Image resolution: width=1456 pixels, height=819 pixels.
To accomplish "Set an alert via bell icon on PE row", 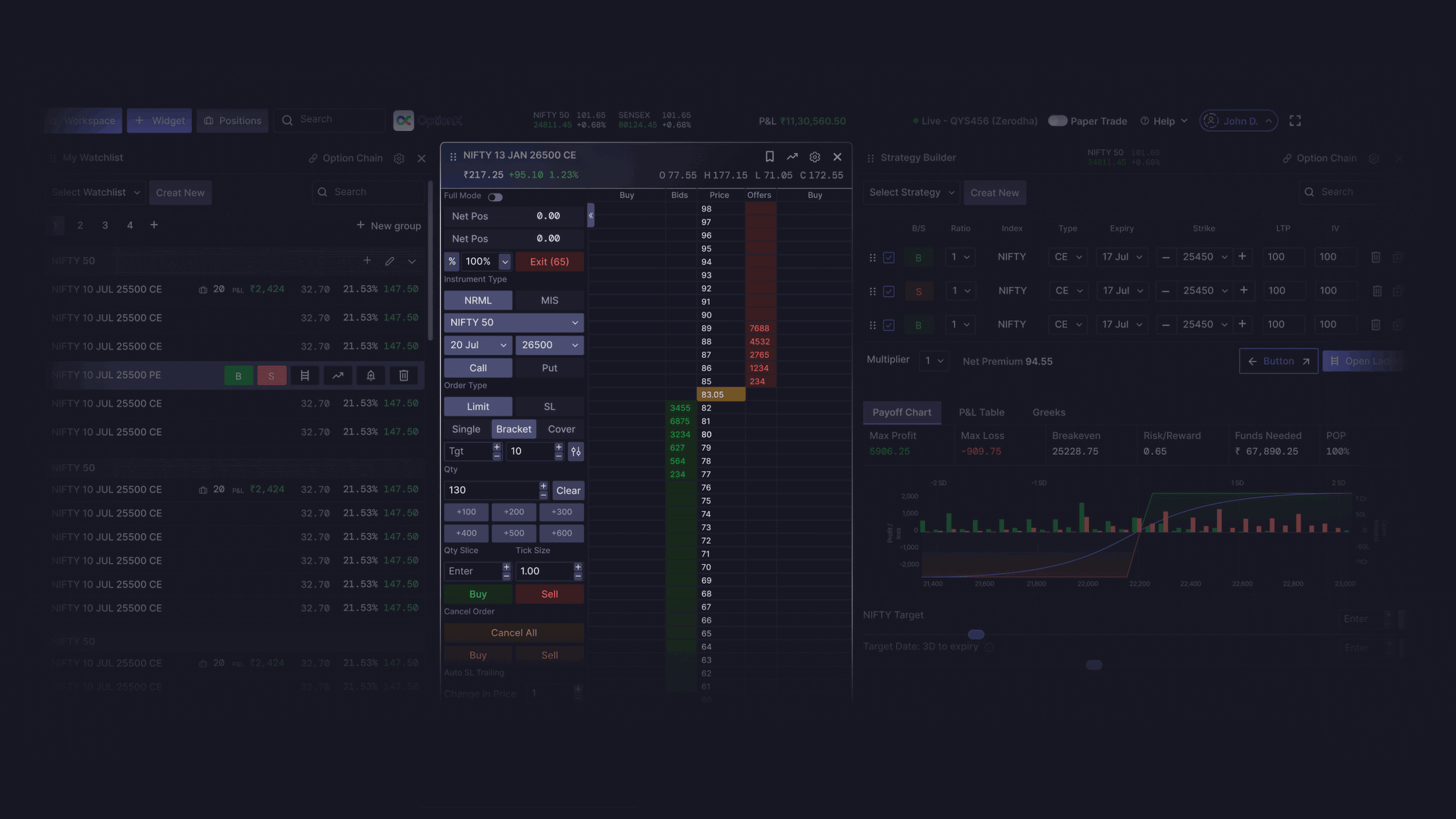I will click(371, 375).
